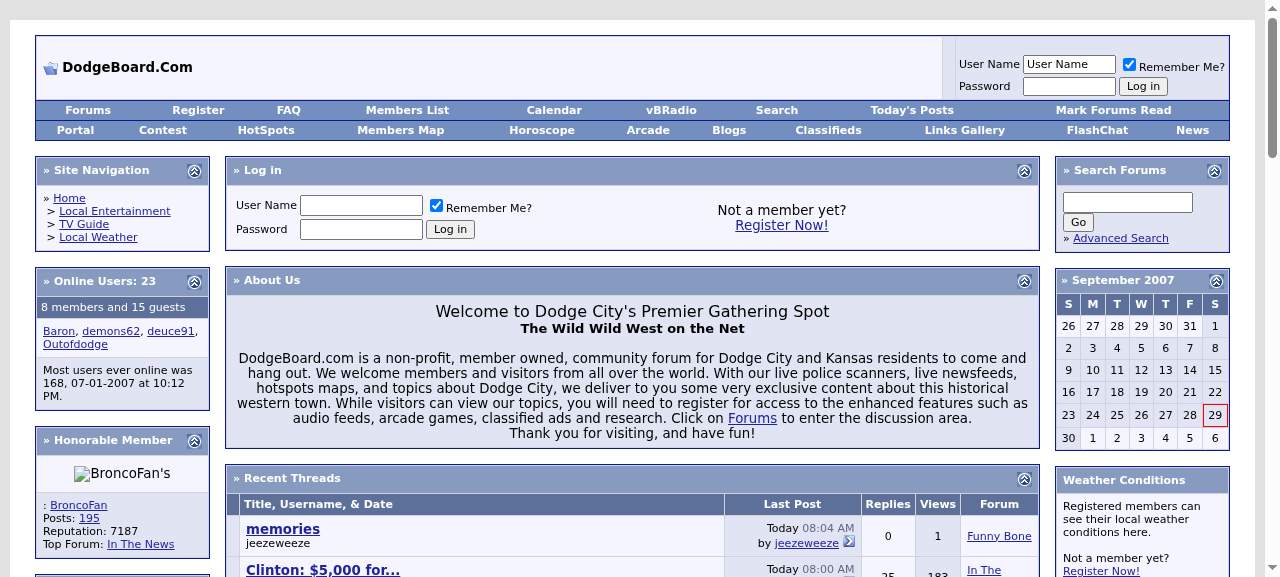1280x577 pixels.
Task: Click Password field in Log in panel
Action: 361,229
